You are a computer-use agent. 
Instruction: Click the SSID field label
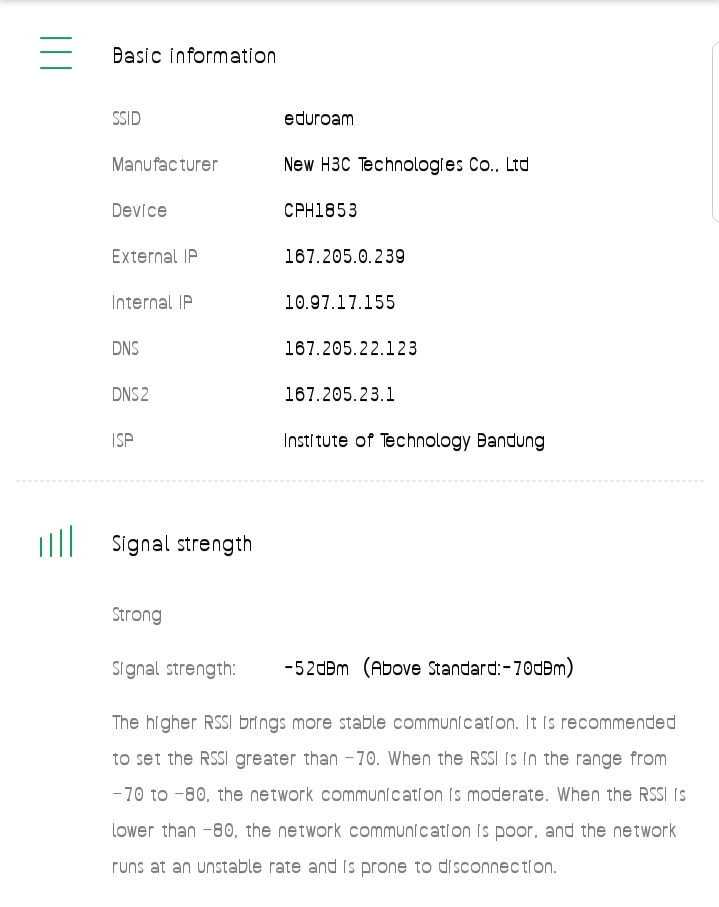tap(127, 119)
